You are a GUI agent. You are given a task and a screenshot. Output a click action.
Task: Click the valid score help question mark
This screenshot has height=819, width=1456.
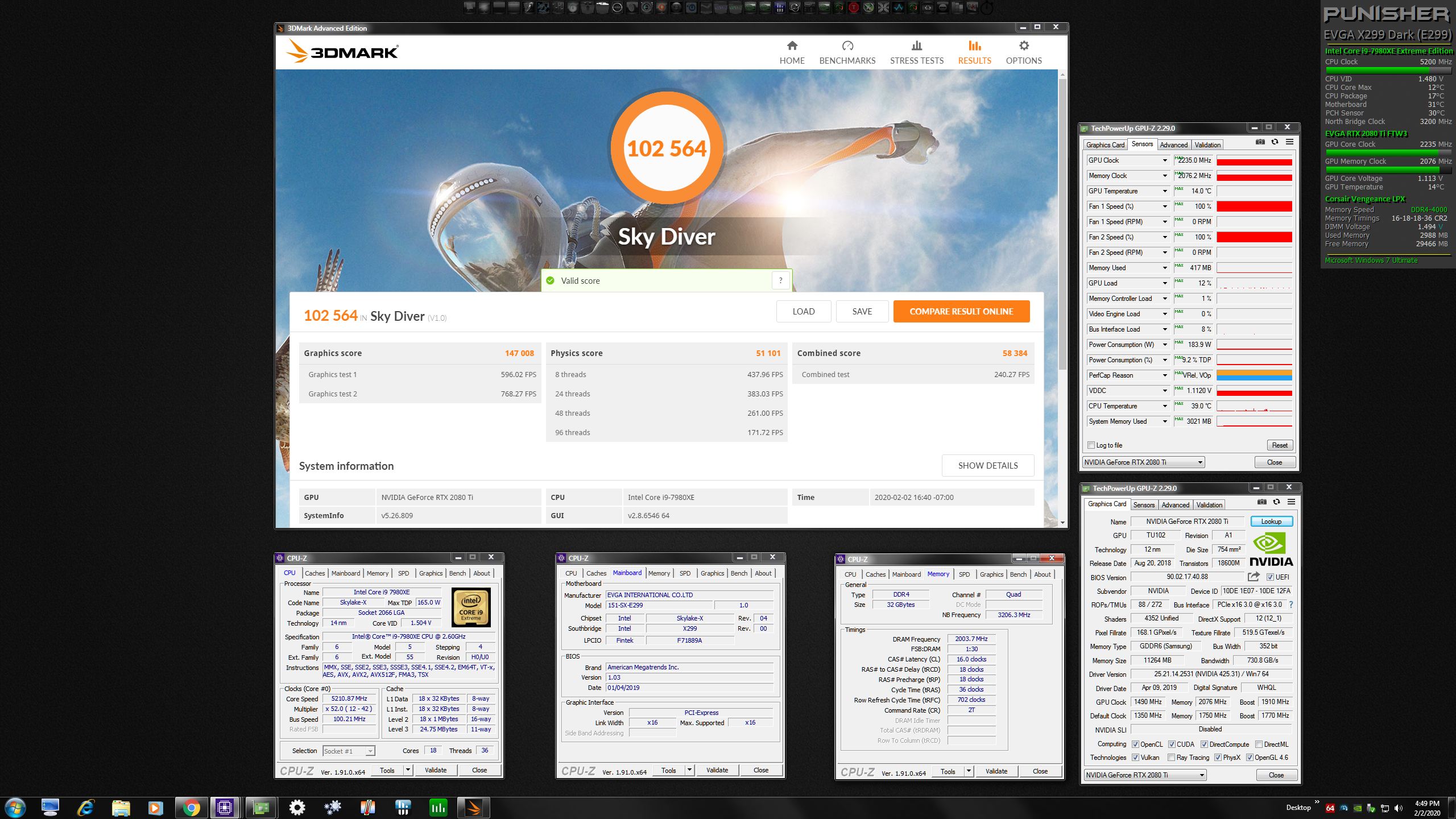pos(780,280)
